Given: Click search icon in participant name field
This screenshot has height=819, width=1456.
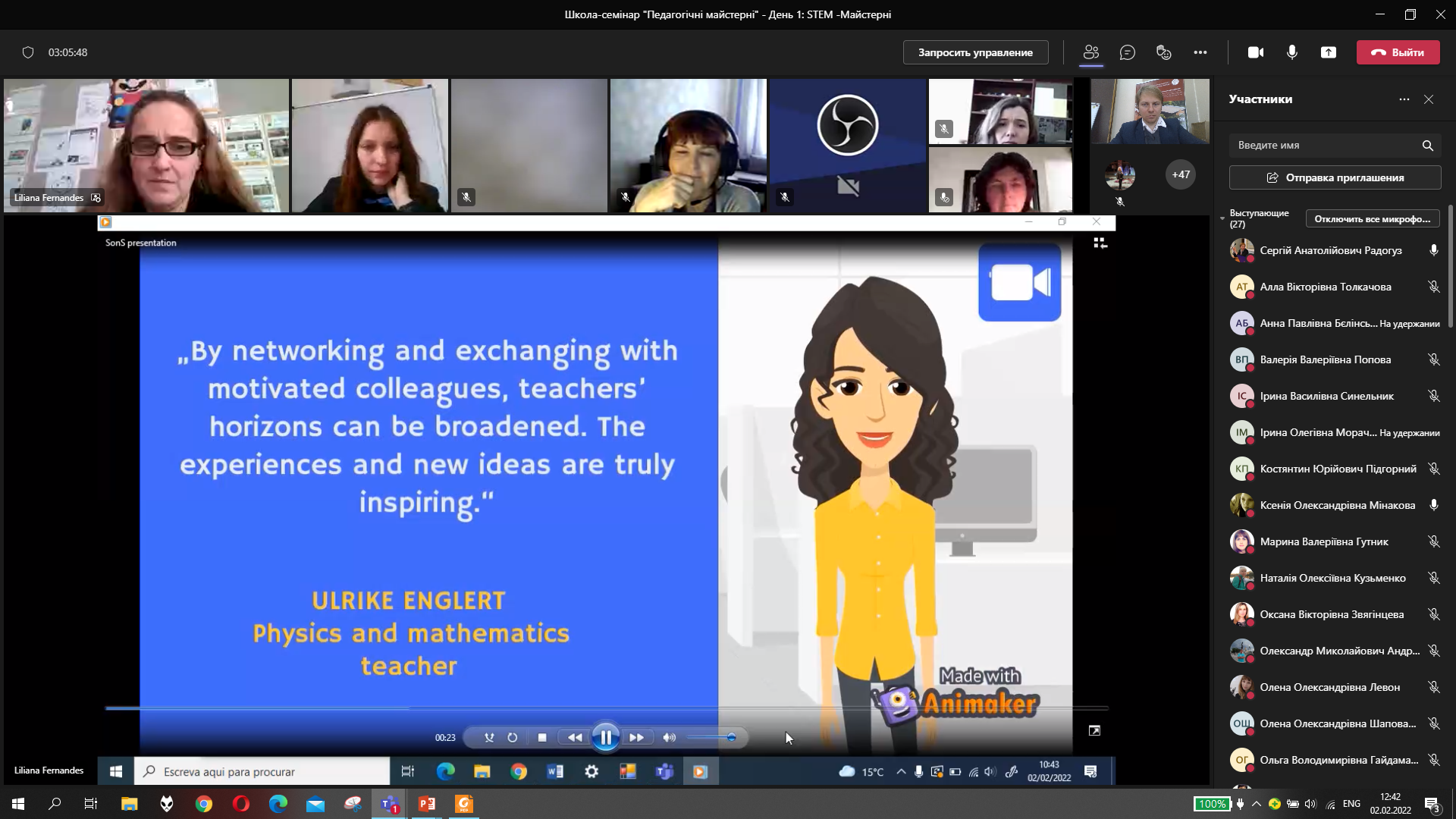Looking at the screenshot, I should click(1427, 146).
